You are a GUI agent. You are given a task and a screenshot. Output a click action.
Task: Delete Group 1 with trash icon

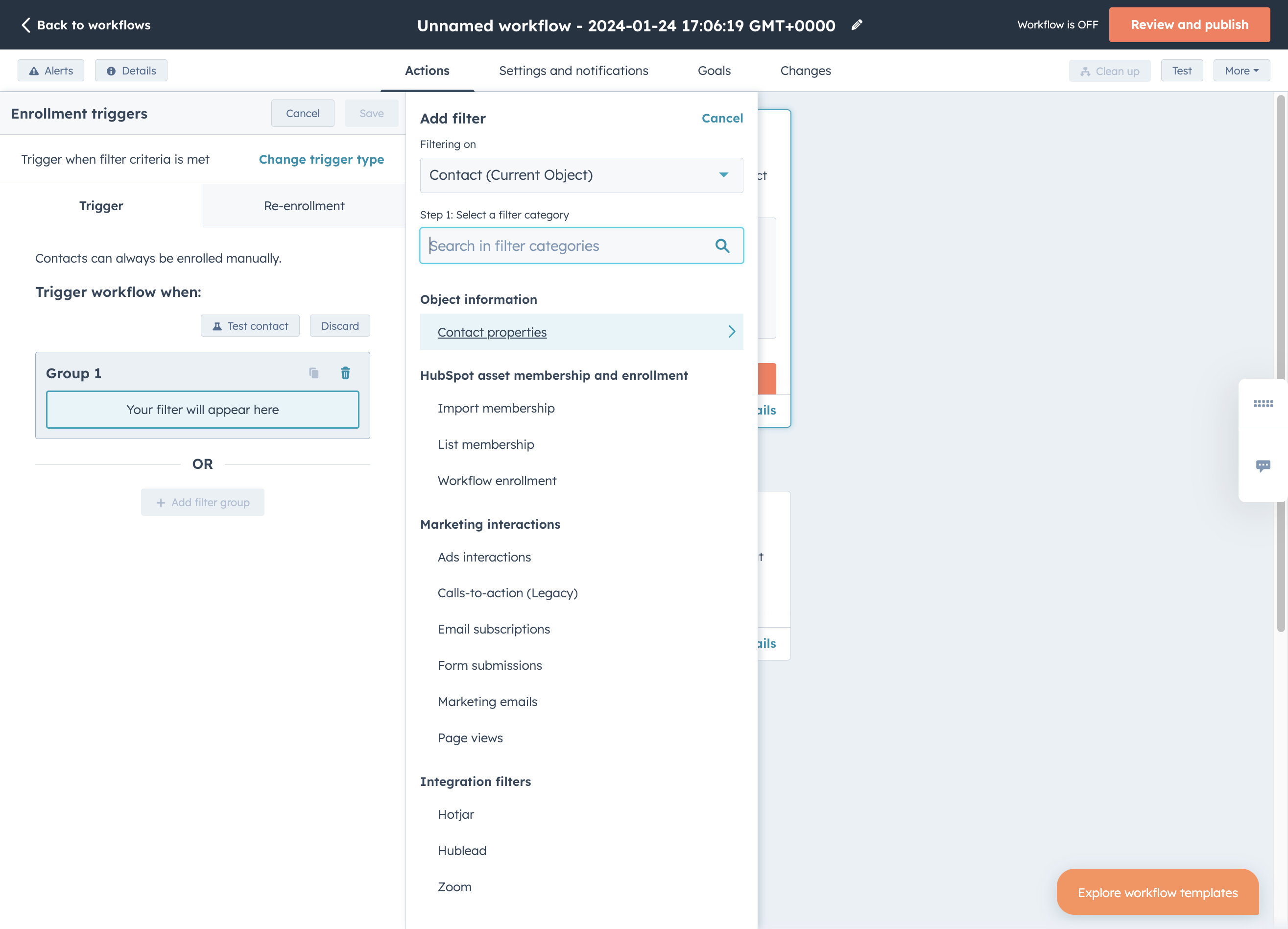(x=345, y=373)
